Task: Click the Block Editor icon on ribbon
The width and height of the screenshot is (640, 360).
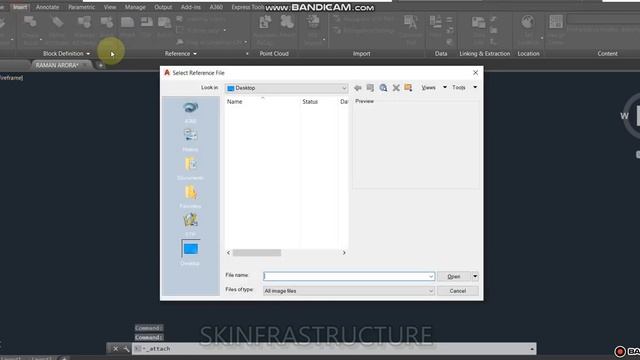Action: (107, 22)
